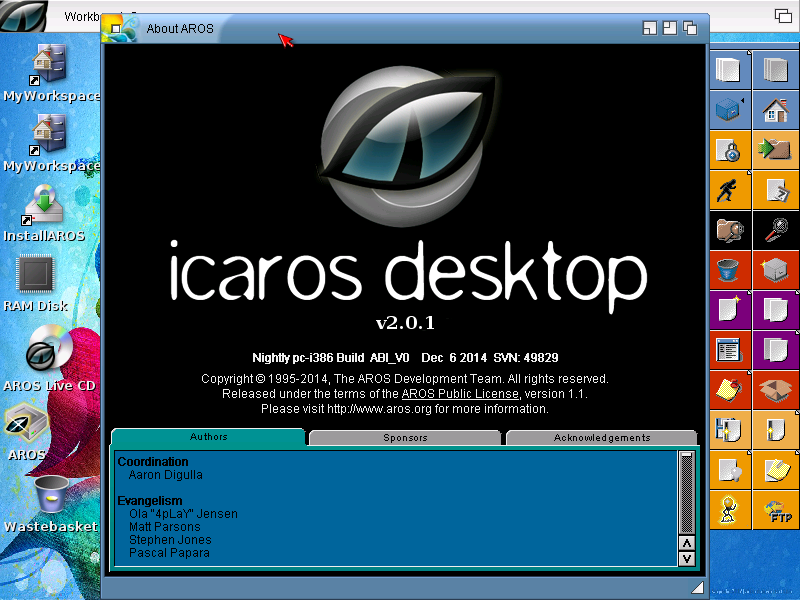The width and height of the screenshot is (800, 600).
Task: Click the yellow note with paperclip icon
Action: click(x=775, y=469)
